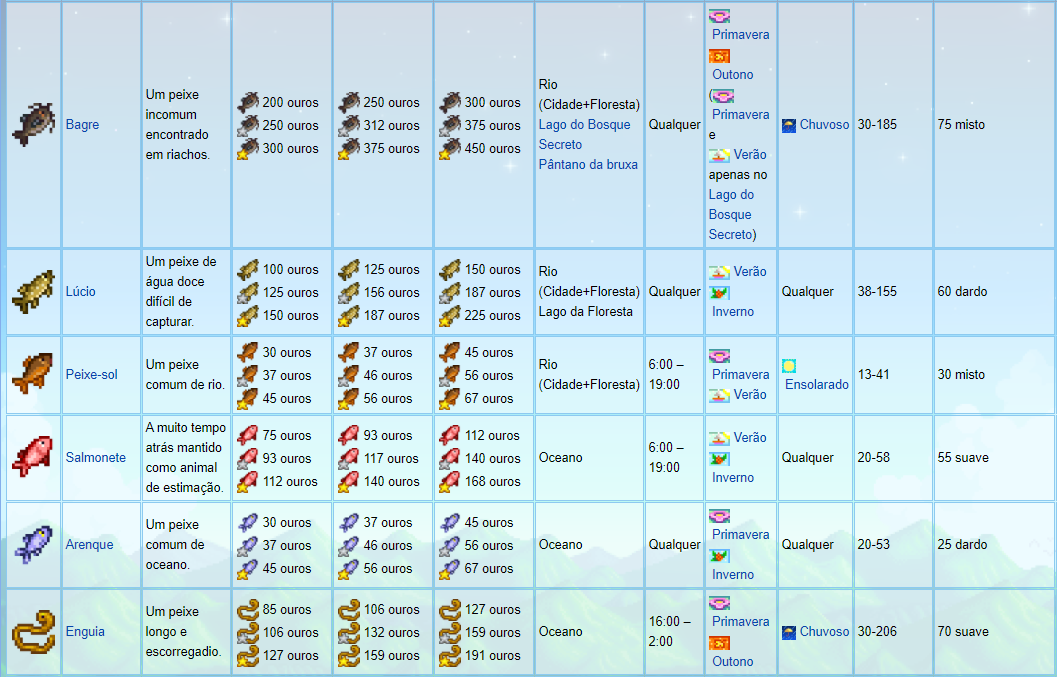Click the gold-star eel icon by 191 ouros

(x=450, y=655)
